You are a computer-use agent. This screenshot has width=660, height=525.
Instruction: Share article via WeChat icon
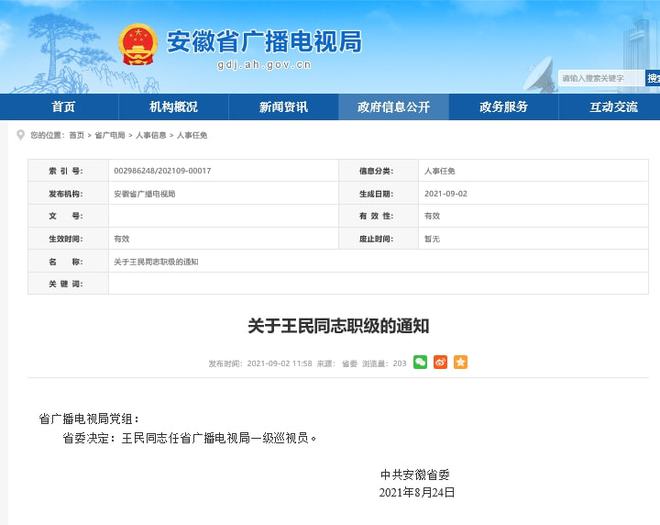coord(420,362)
